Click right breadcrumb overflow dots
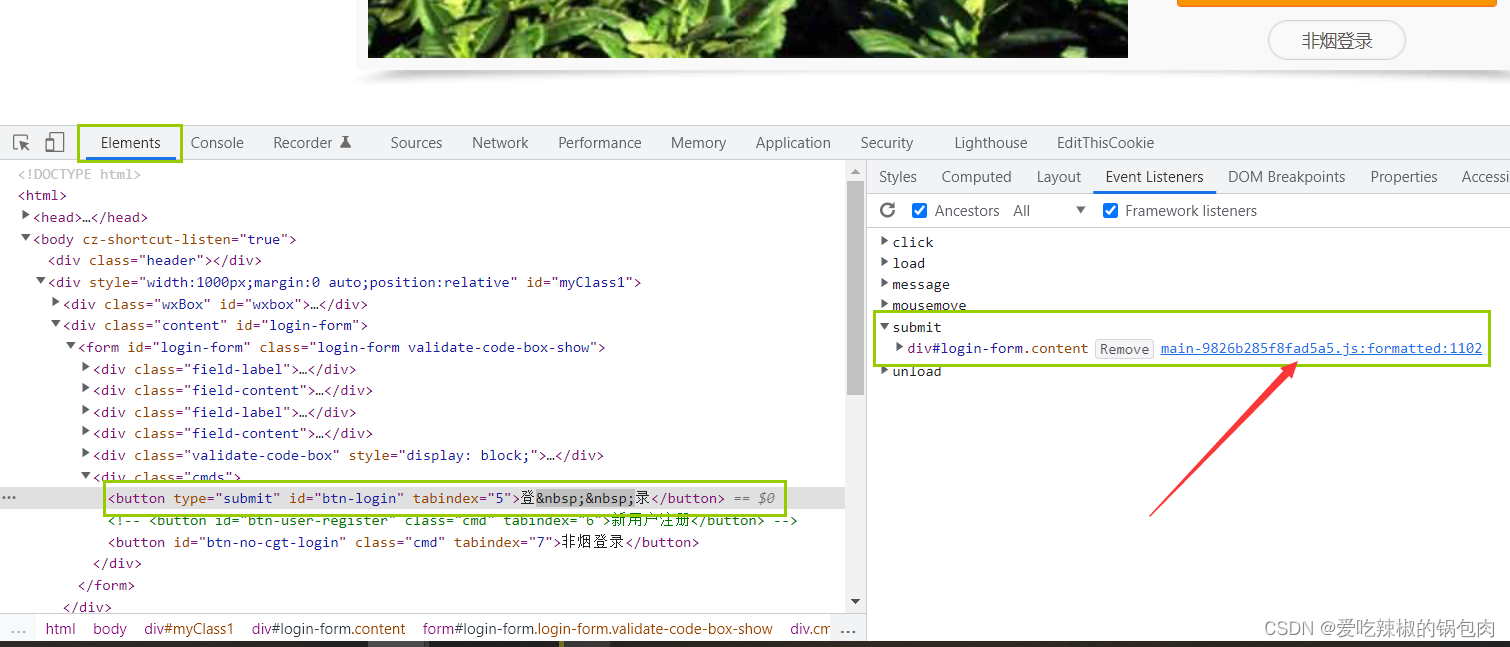 [848, 630]
